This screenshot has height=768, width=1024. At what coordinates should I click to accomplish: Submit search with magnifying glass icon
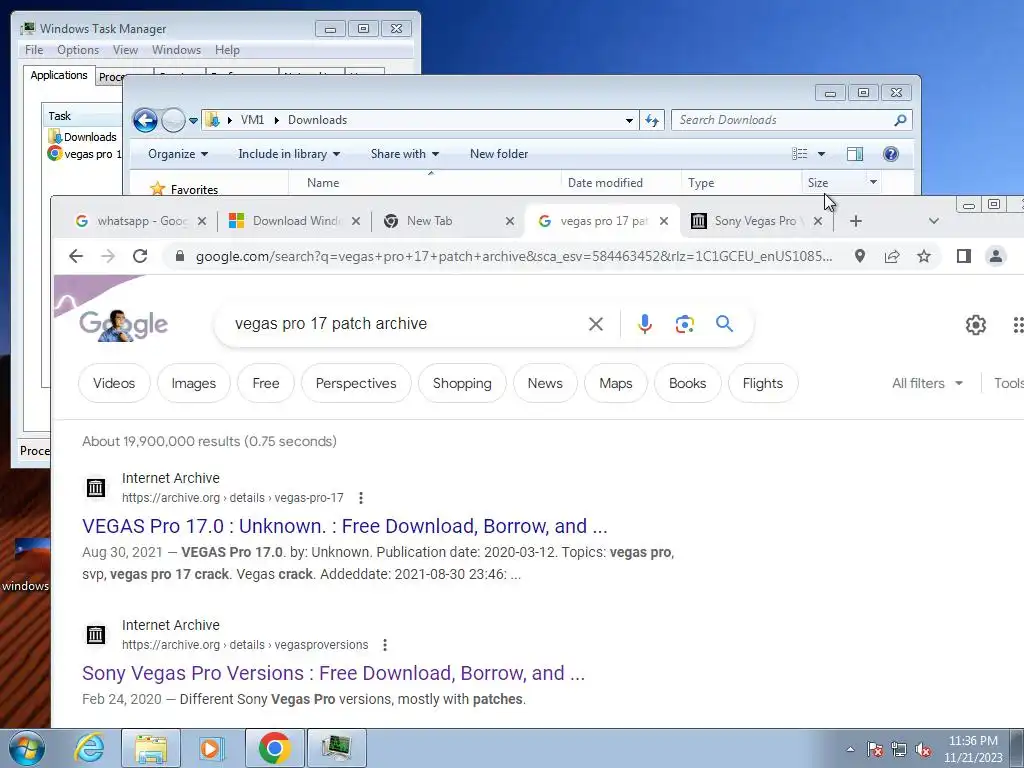pos(724,323)
